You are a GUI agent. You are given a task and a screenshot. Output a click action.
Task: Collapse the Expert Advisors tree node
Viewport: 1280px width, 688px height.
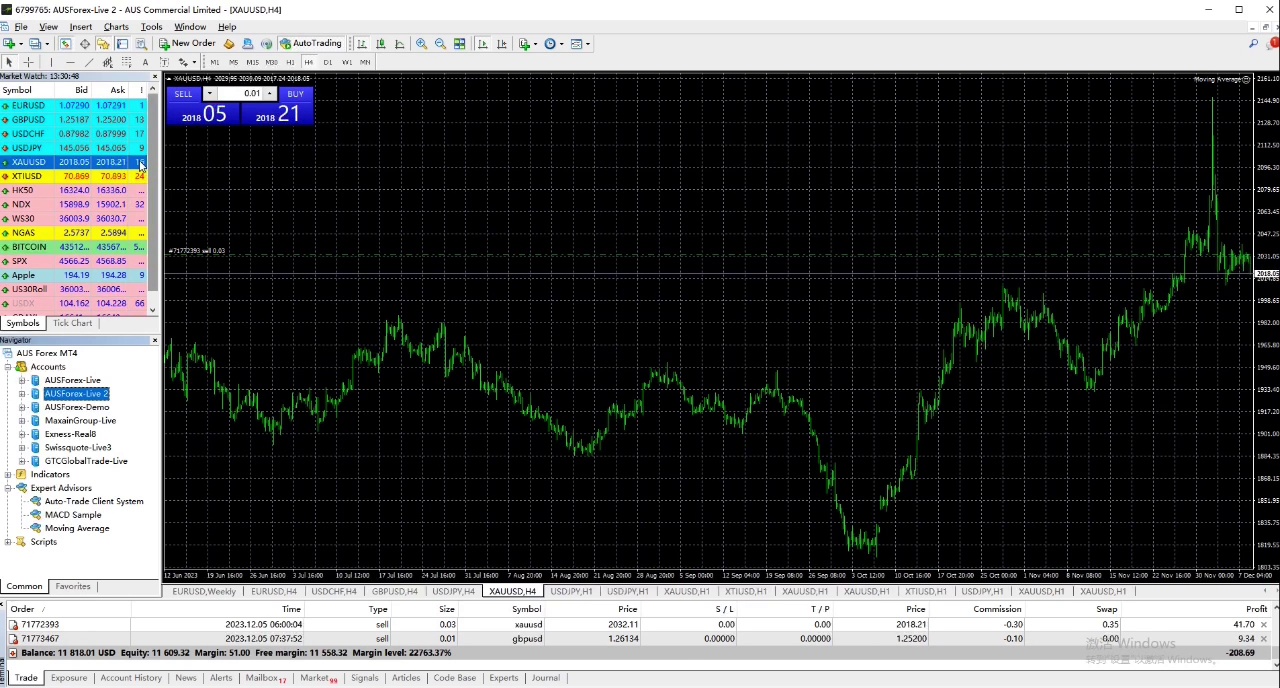coord(8,488)
